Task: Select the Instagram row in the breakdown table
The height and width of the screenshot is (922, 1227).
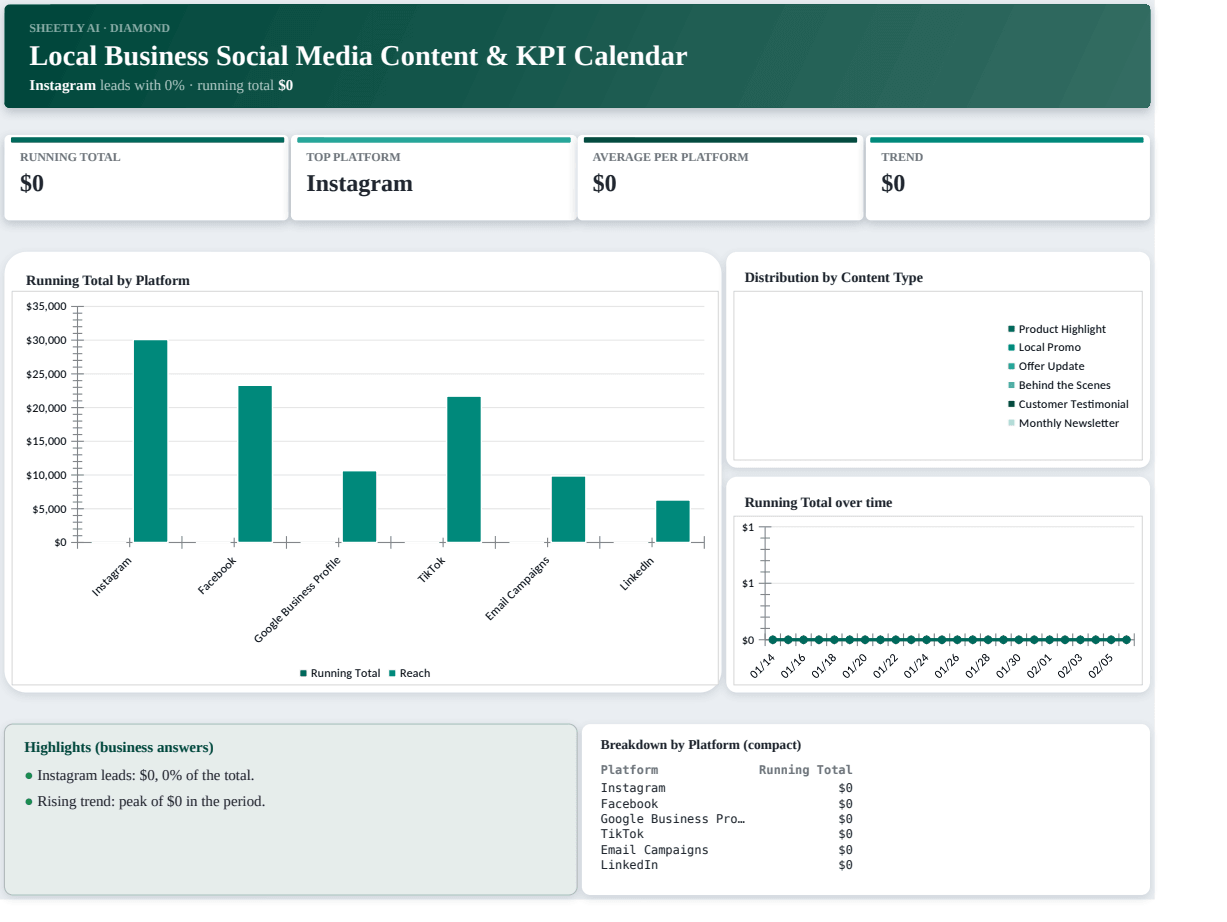Action: [x=727, y=788]
